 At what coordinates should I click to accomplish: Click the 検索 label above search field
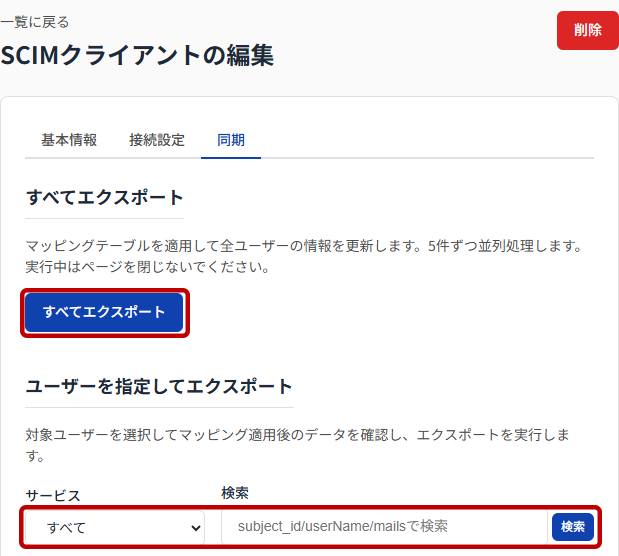pyautogui.click(x=235, y=493)
